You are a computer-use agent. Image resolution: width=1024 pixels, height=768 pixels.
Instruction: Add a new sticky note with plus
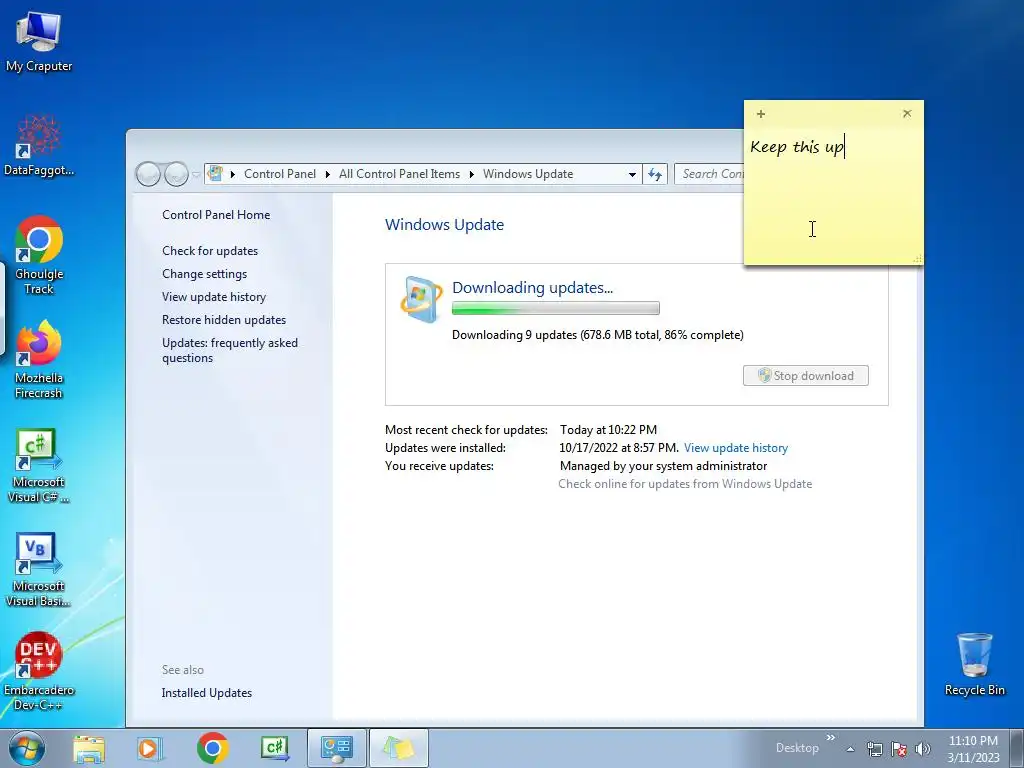click(x=761, y=114)
